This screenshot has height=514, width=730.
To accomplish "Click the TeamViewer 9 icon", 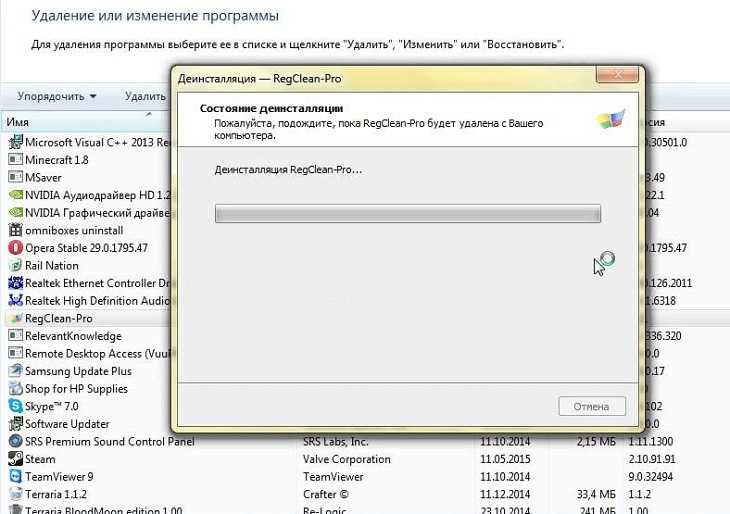I will pyautogui.click(x=15, y=477).
